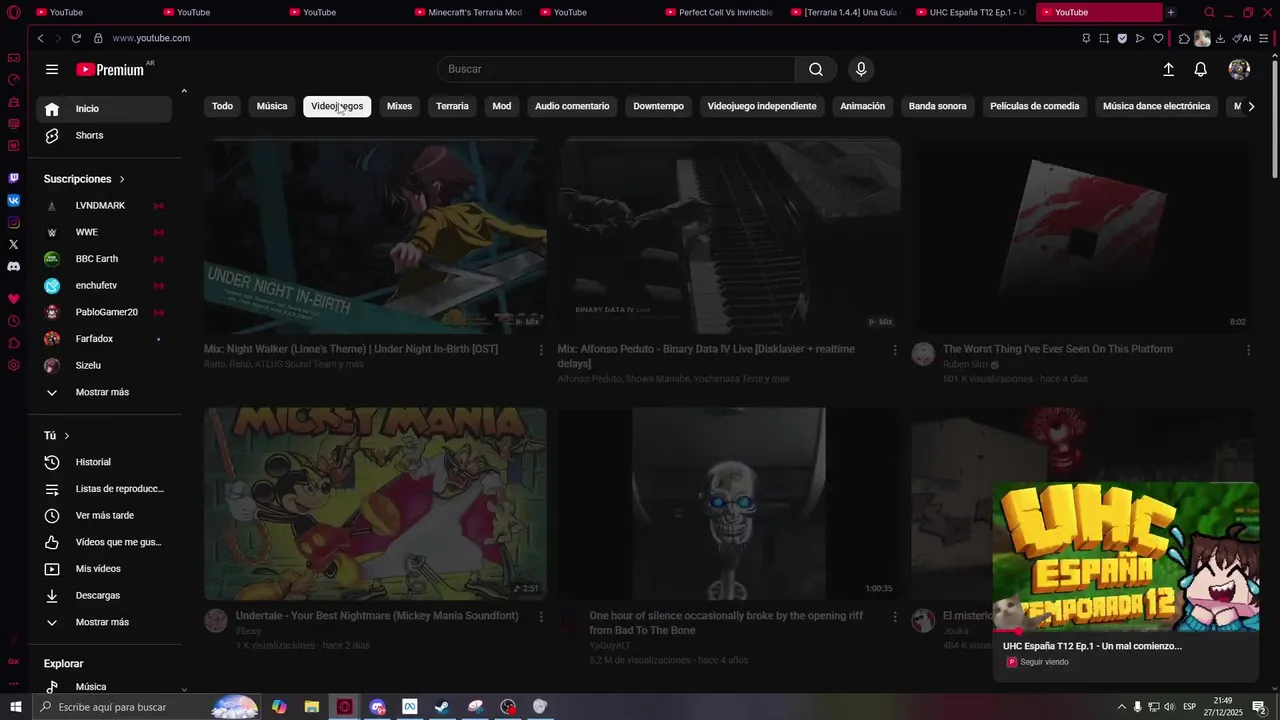Open options for Undertale Best Nightmare video
The width and height of the screenshot is (1280, 720).
point(541,617)
